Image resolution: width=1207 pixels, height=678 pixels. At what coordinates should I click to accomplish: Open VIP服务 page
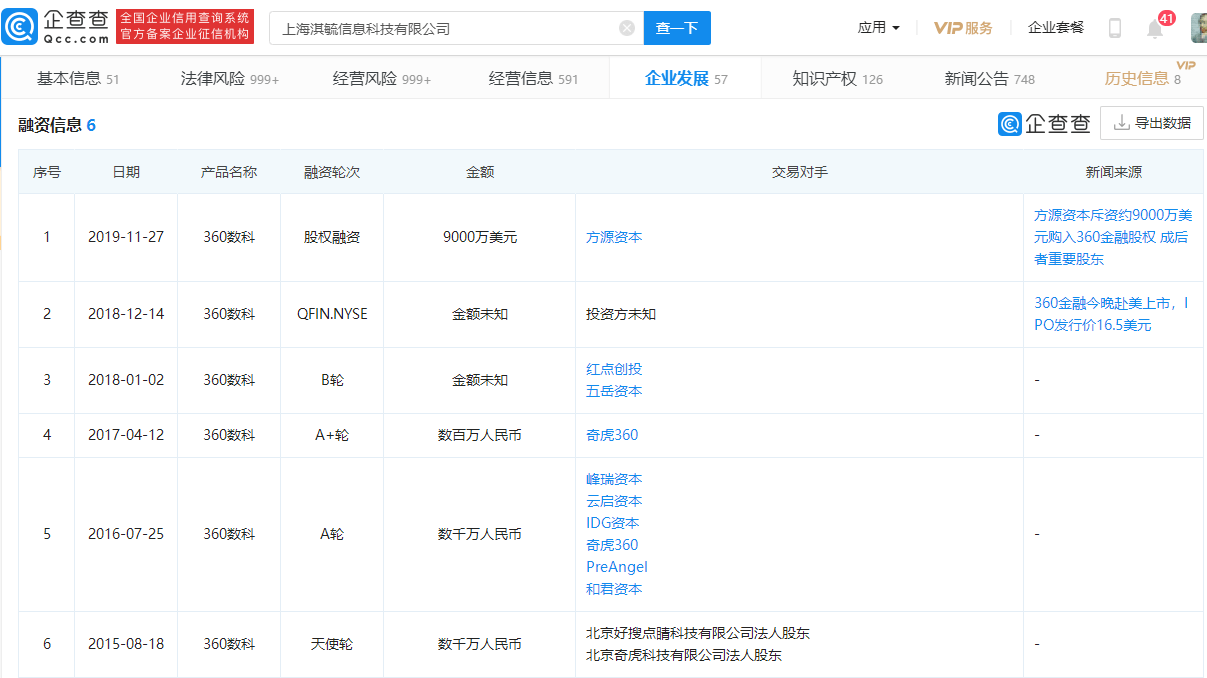pyautogui.click(x=963, y=28)
